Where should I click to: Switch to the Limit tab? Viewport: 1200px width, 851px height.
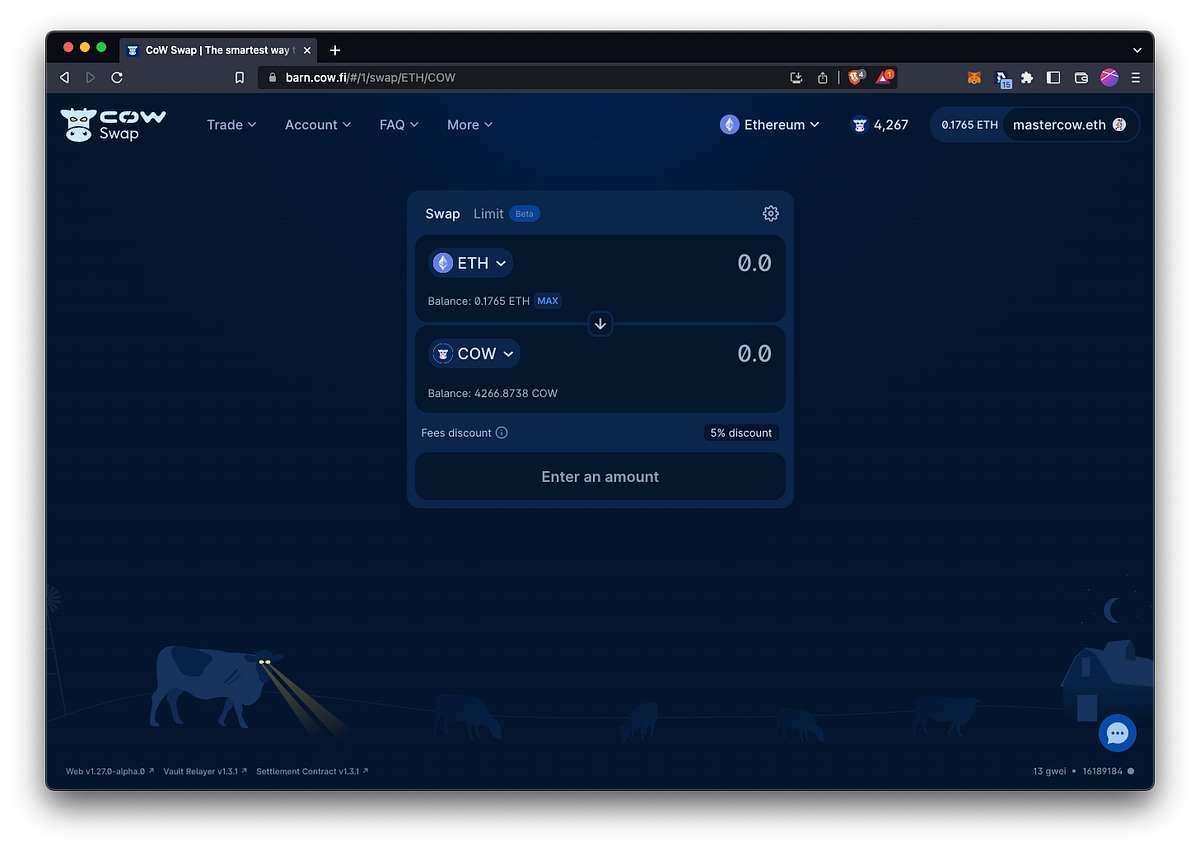(488, 213)
